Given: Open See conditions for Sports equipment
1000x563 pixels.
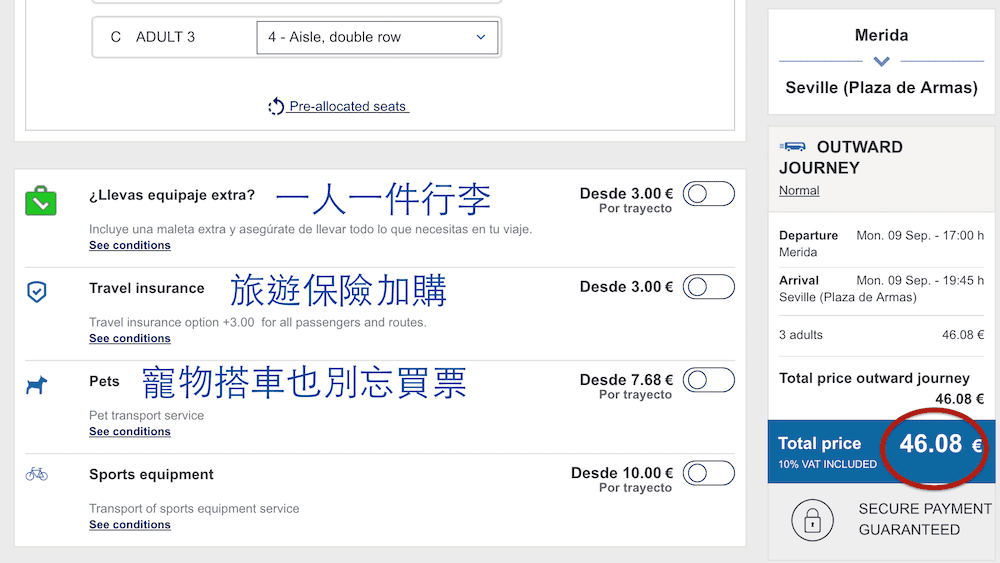Looking at the screenshot, I should coord(130,524).
